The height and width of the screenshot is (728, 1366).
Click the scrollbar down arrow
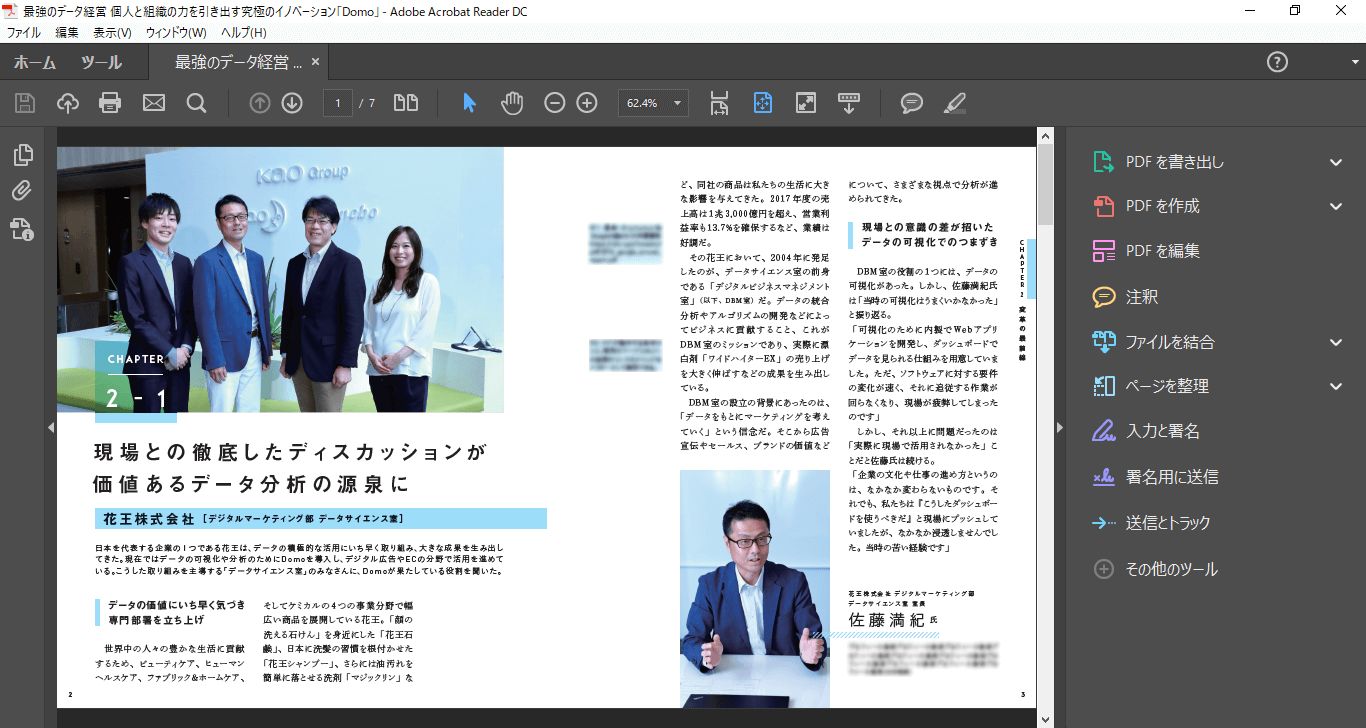pos(1045,719)
